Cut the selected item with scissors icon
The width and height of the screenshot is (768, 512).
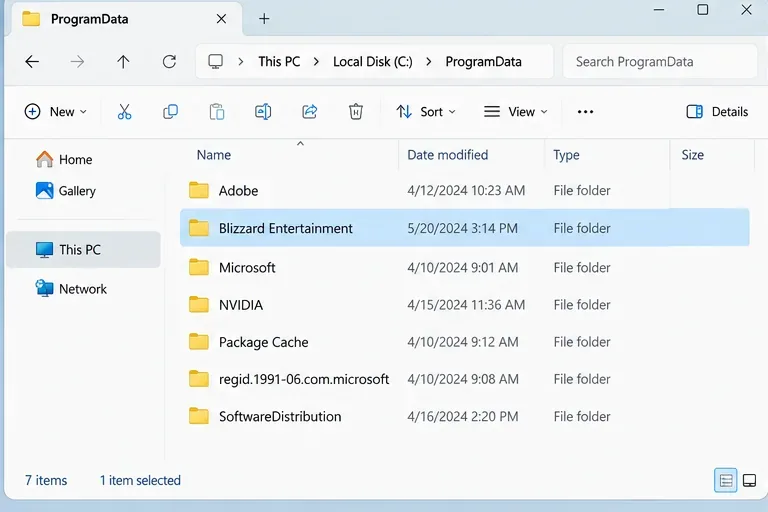click(x=124, y=112)
